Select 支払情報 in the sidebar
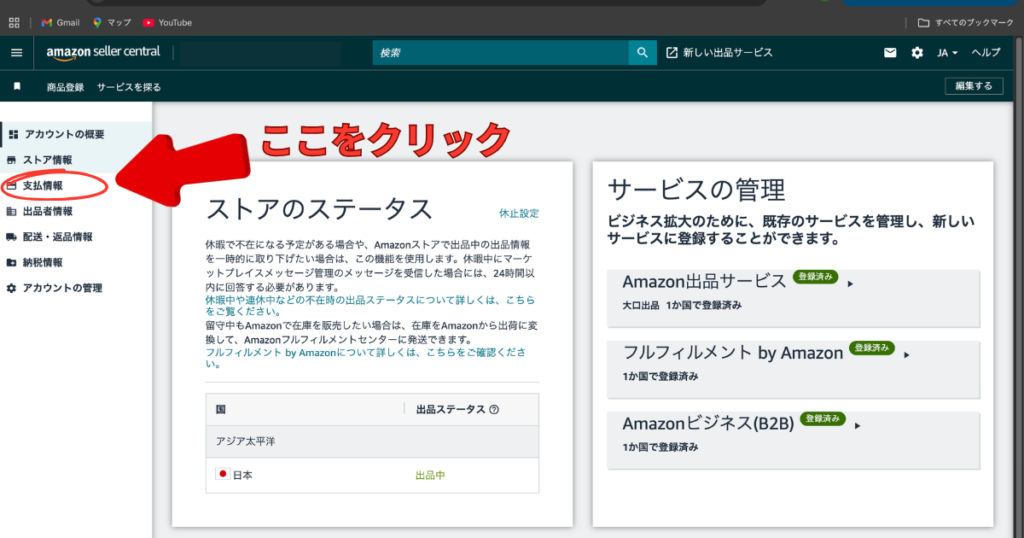 tap(42, 186)
